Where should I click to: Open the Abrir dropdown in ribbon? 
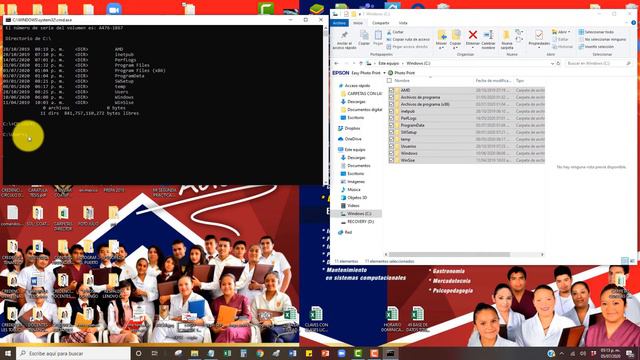click(x=561, y=32)
